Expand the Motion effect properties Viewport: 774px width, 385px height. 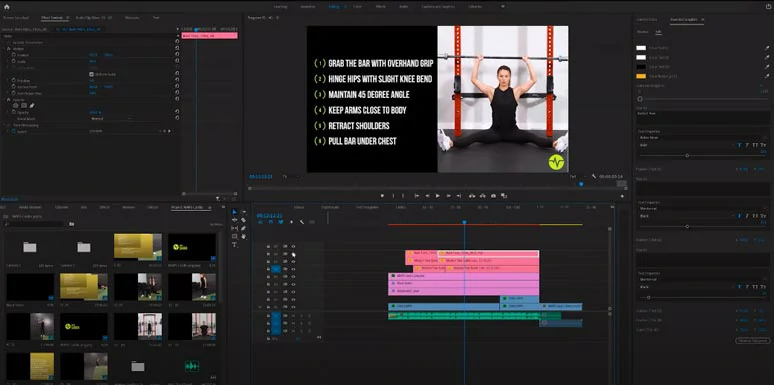pos(4,48)
